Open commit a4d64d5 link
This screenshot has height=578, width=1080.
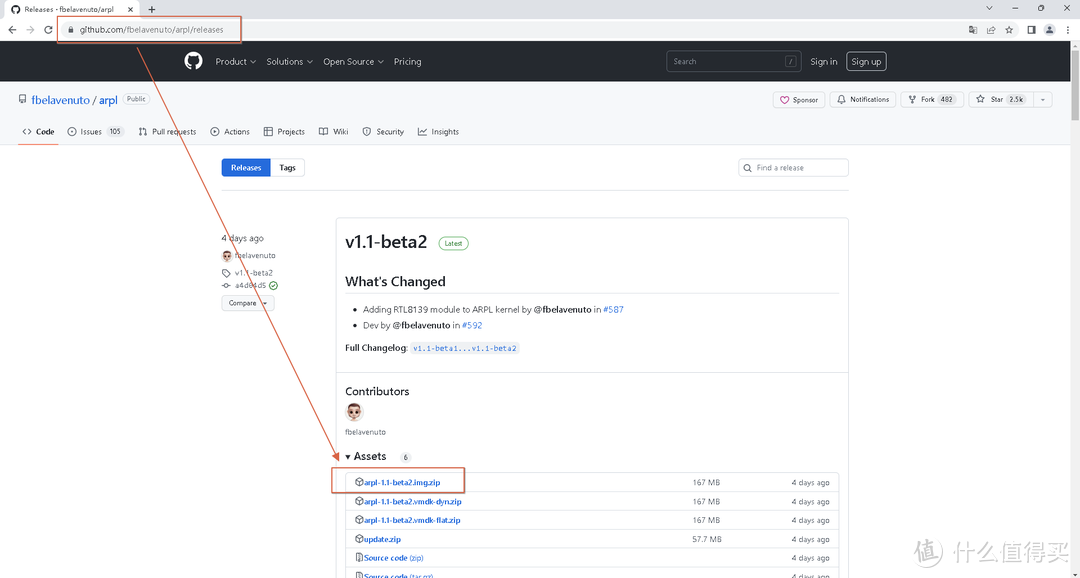250,285
